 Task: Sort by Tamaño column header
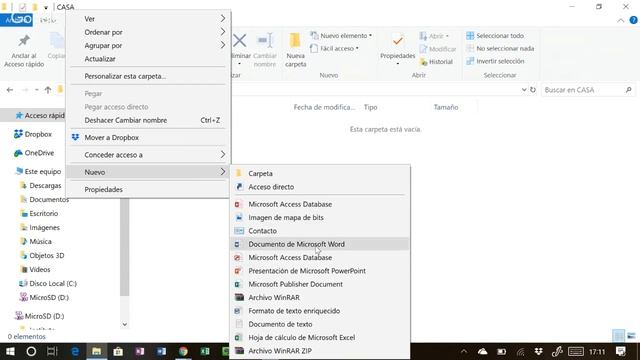(x=446, y=107)
